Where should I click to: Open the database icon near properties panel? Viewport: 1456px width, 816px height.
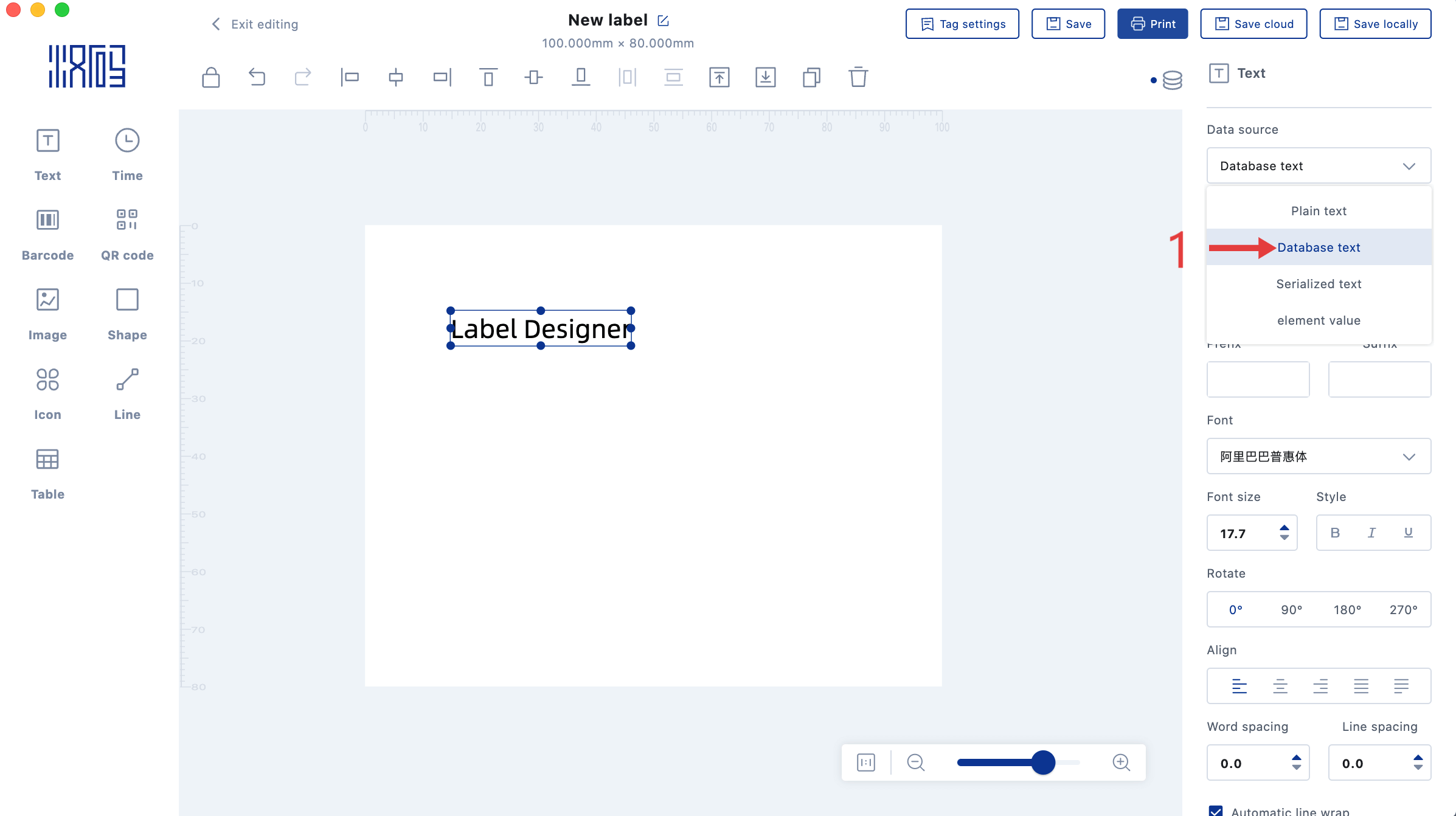pyautogui.click(x=1172, y=80)
